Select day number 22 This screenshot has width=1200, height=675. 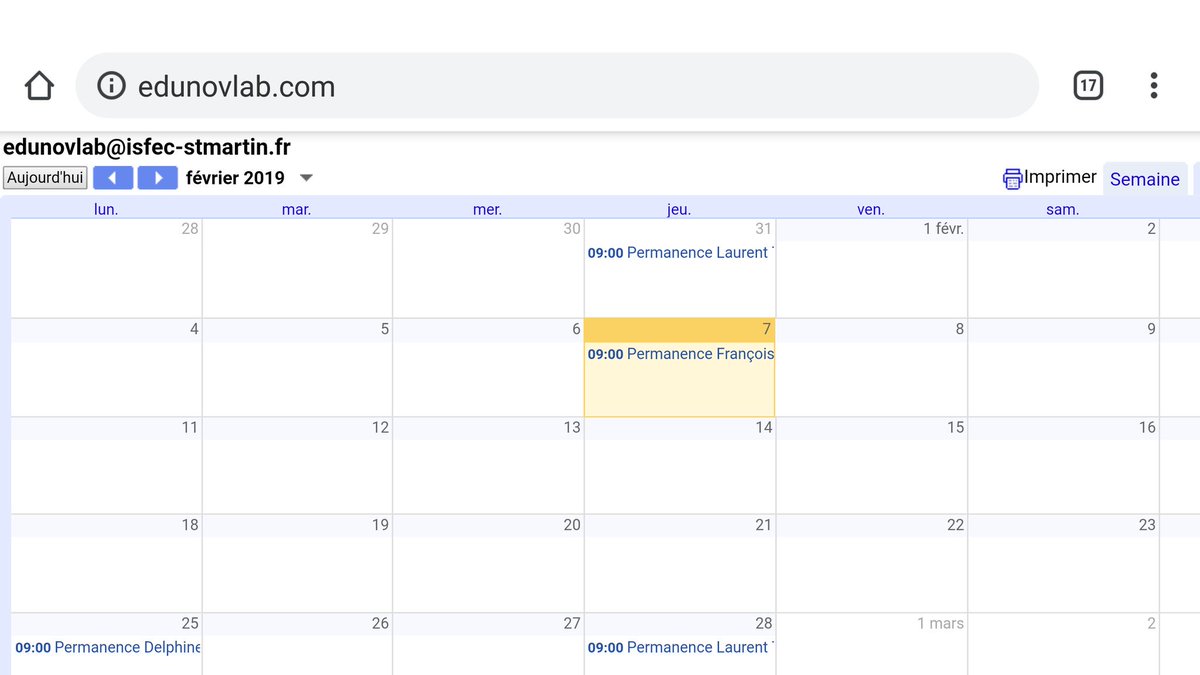pyautogui.click(x=955, y=525)
